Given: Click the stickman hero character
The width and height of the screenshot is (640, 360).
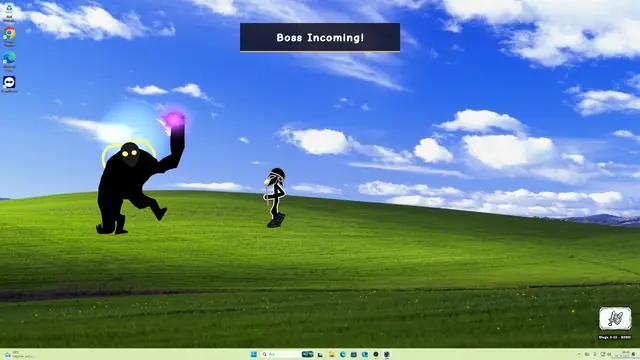Looking at the screenshot, I should coord(275,198).
